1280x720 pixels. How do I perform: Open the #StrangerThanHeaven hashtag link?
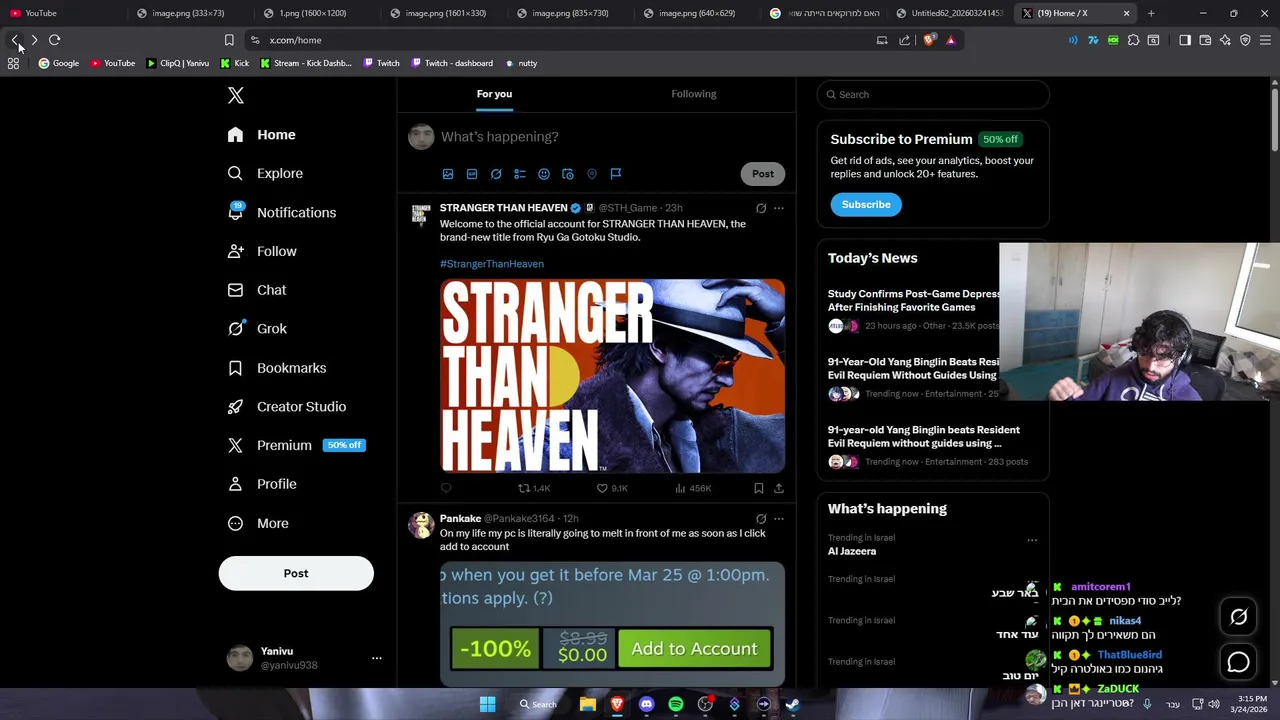tap(492, 264)
